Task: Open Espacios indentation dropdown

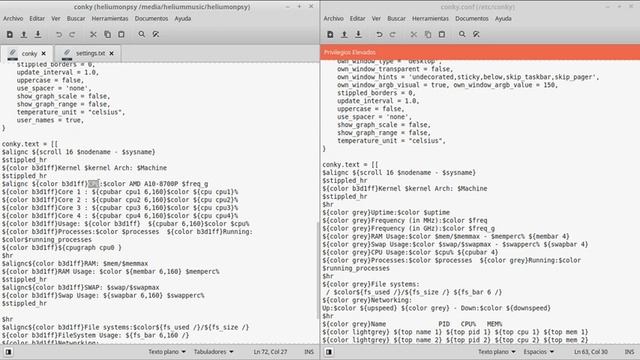Action: 539,352
